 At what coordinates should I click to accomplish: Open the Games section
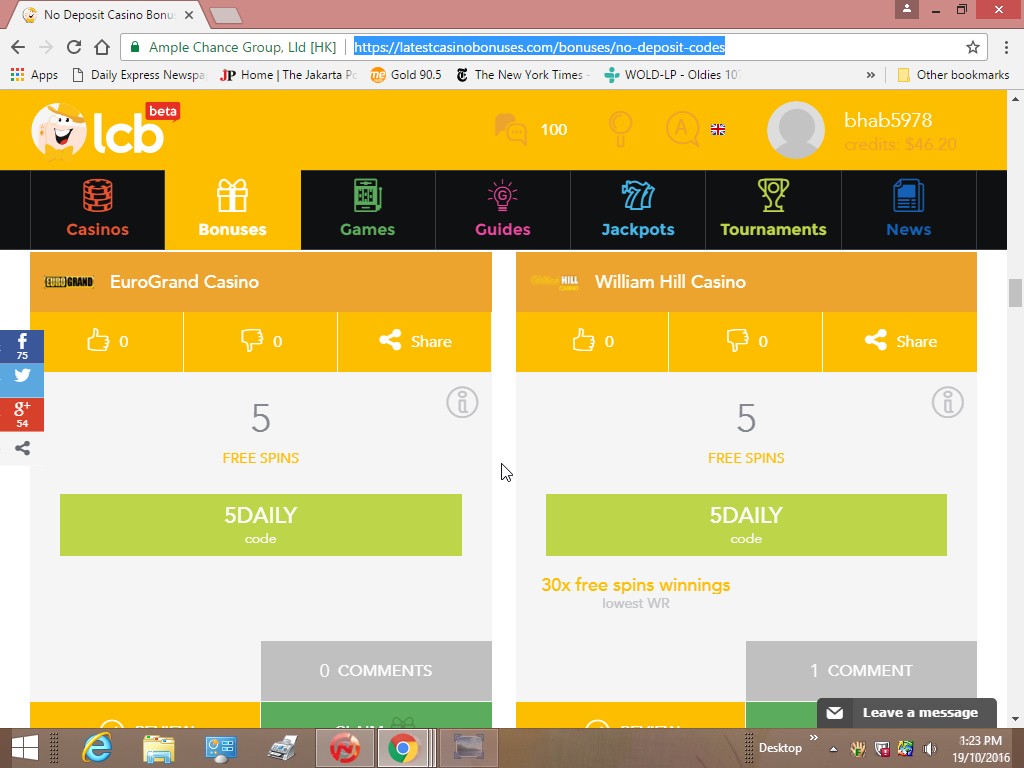tap(368, 210)
